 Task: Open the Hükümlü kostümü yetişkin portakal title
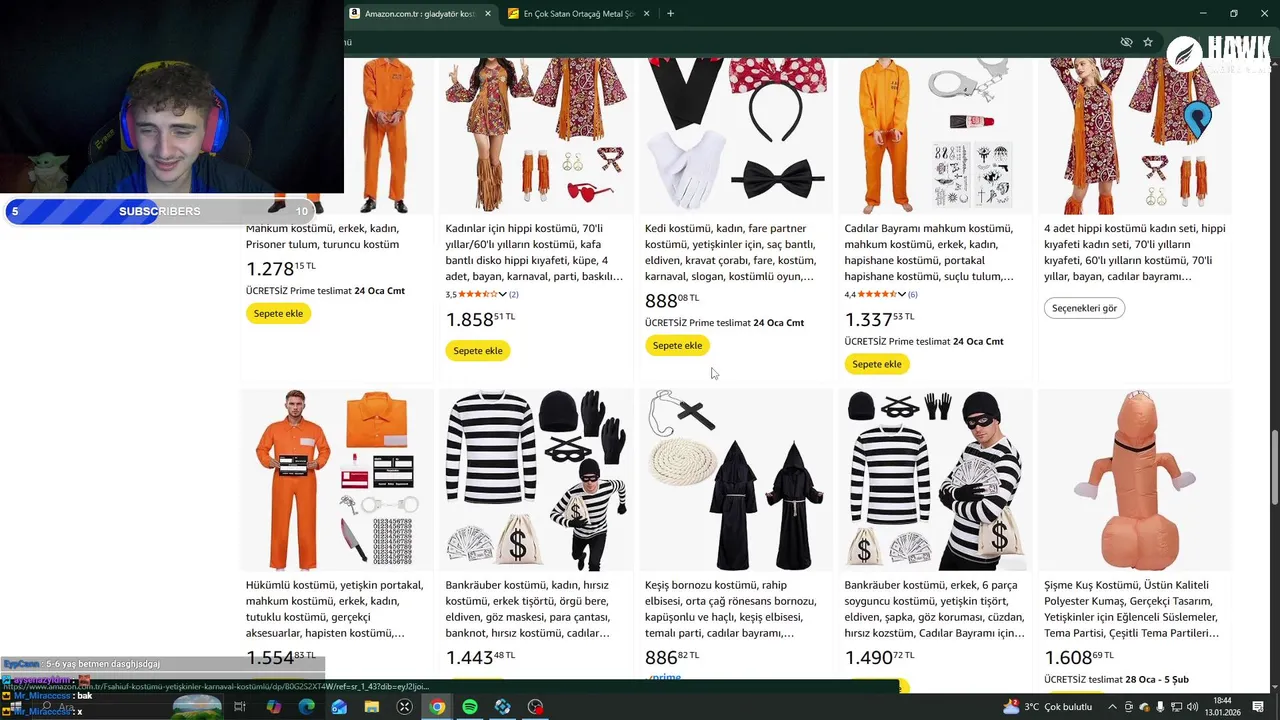(x=334, y=609)
